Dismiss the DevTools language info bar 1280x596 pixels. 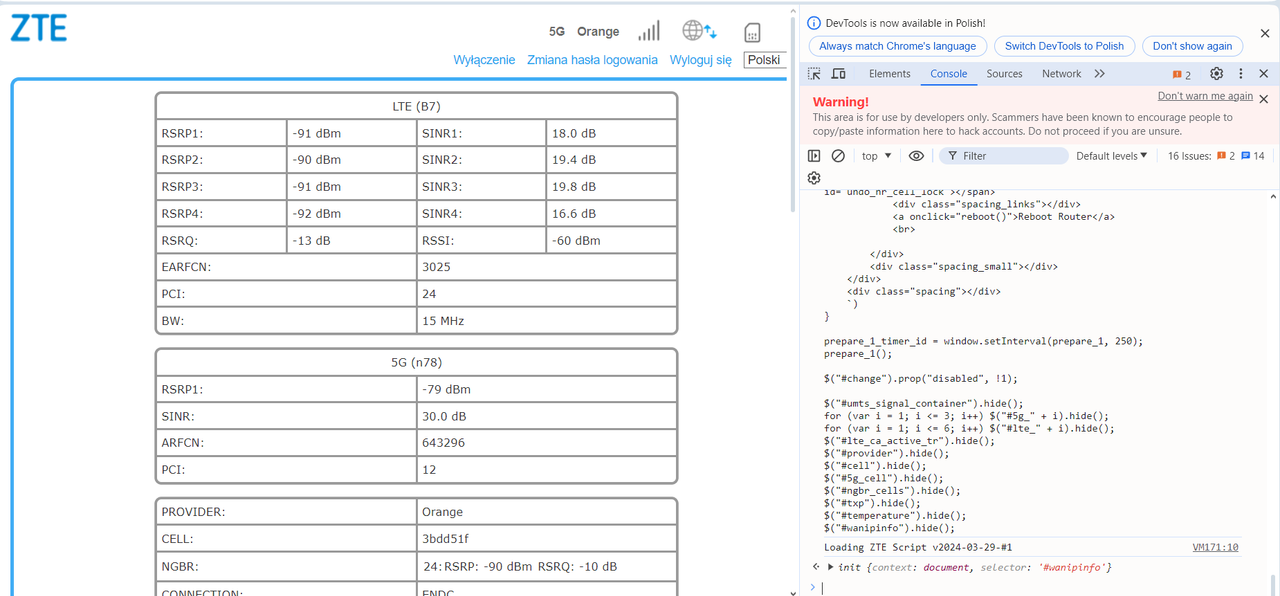point(1264,33)
